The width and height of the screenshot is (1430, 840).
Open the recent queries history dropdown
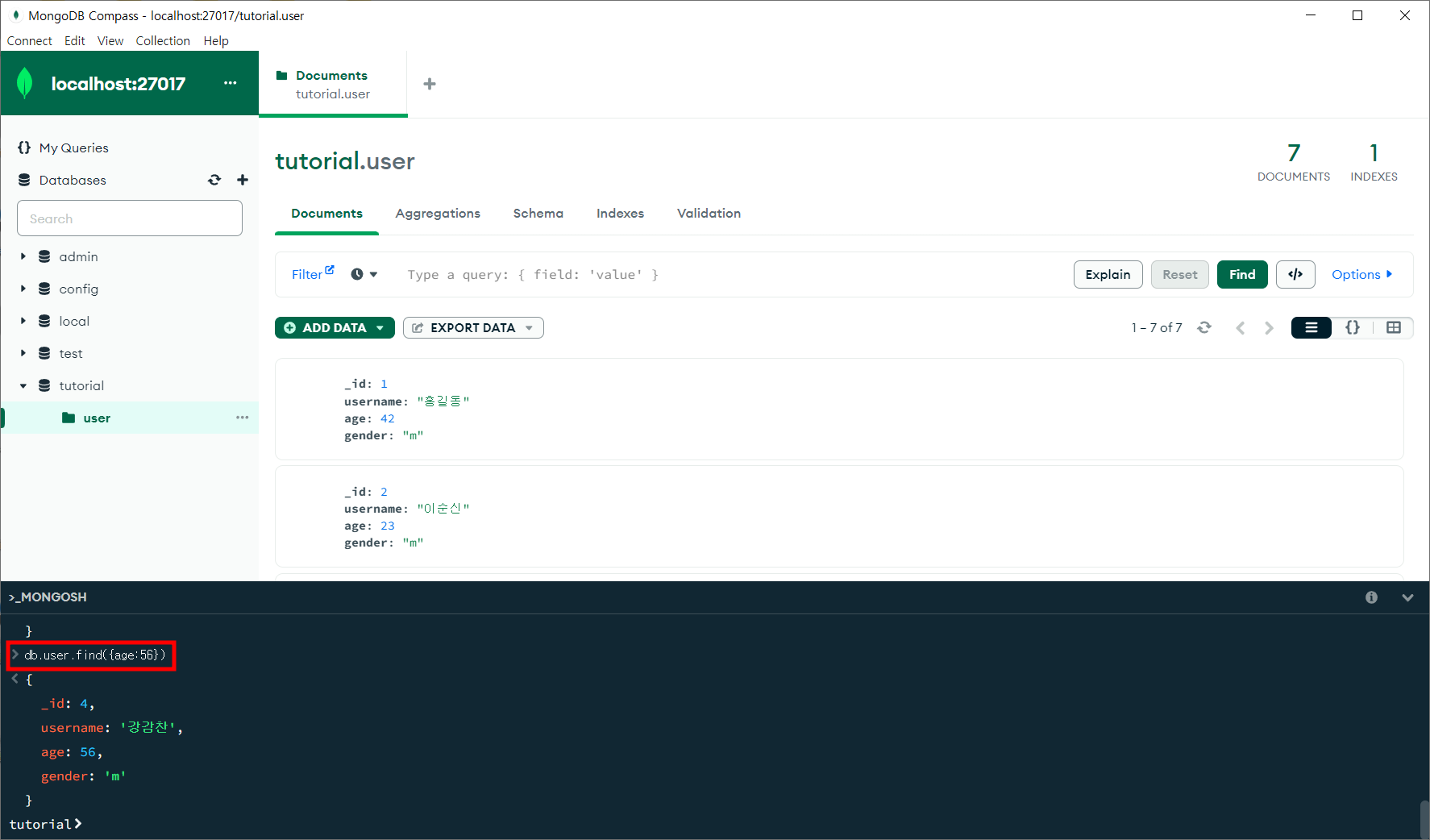point(364,274)
